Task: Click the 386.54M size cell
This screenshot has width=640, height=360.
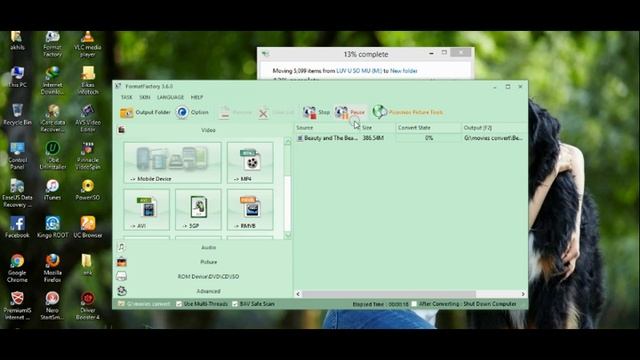Action: [373, 138]
